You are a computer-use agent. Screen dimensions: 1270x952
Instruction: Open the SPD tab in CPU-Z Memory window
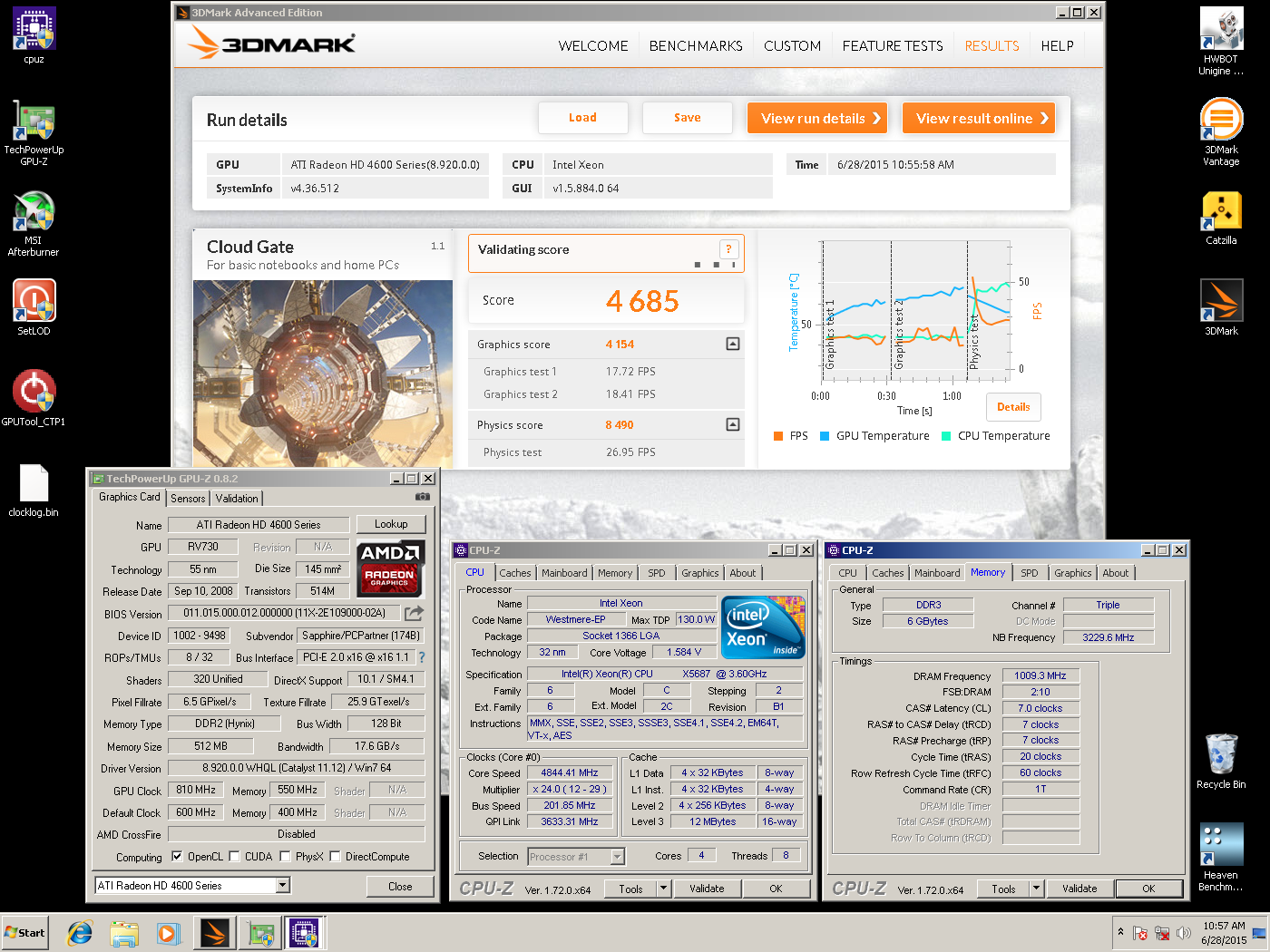(x=1029, y=573)
